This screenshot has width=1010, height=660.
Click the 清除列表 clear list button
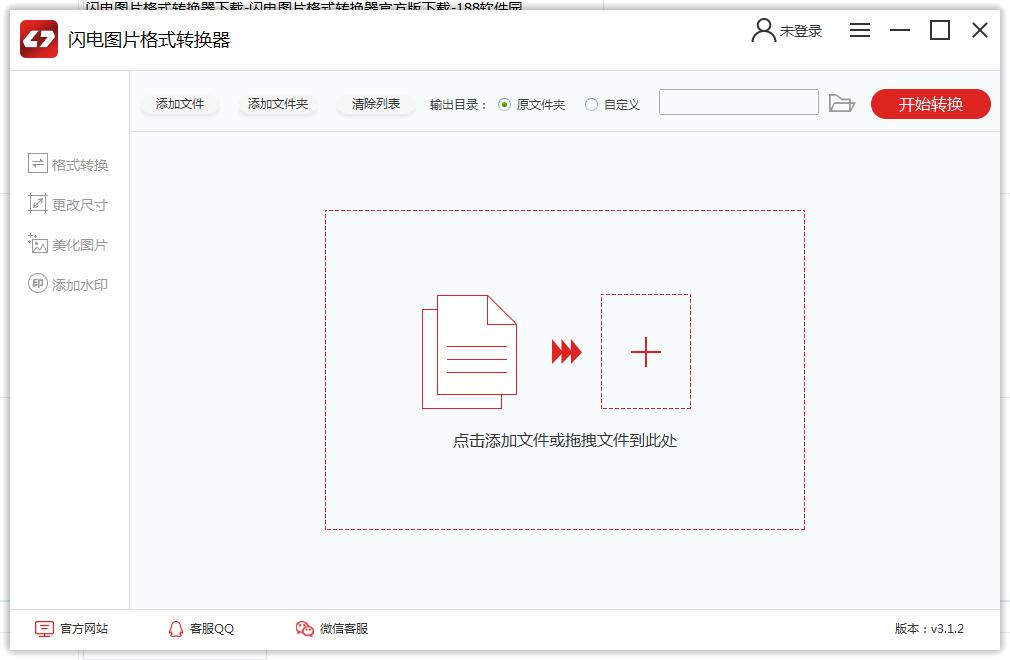point(375,103)
